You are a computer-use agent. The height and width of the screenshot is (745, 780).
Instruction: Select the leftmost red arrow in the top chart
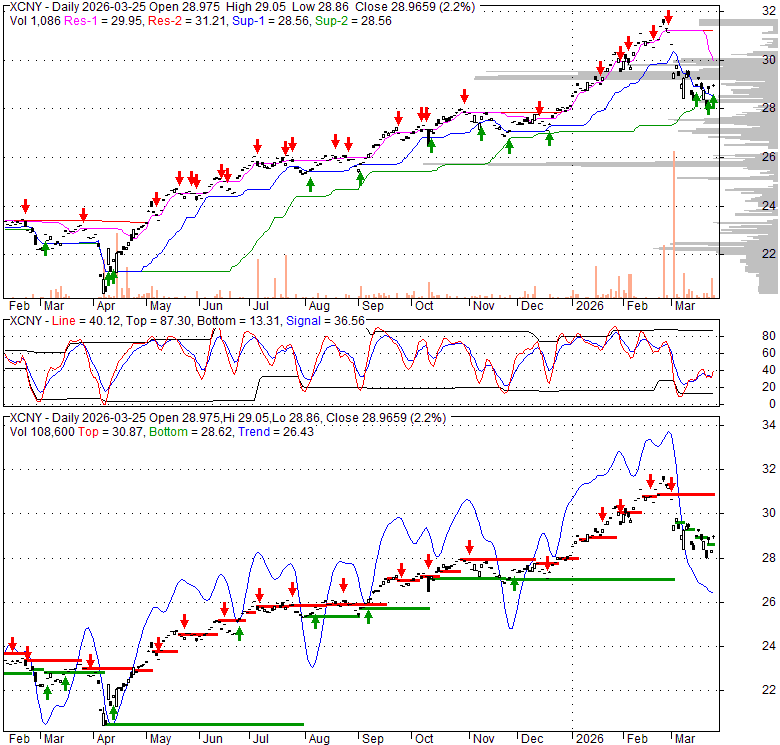pyautogui.click(x=25, y=206)
